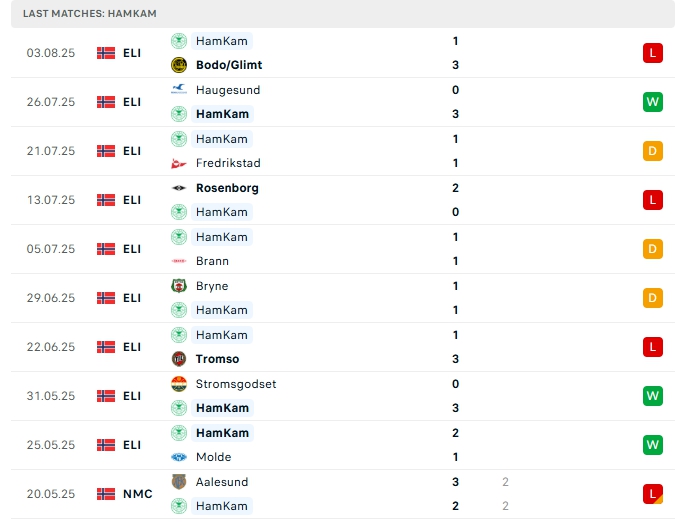The height and width of the screenshot is (522, 684).
Task: Click the green W badge for Molde match
Action: click(x=653, y=445)
